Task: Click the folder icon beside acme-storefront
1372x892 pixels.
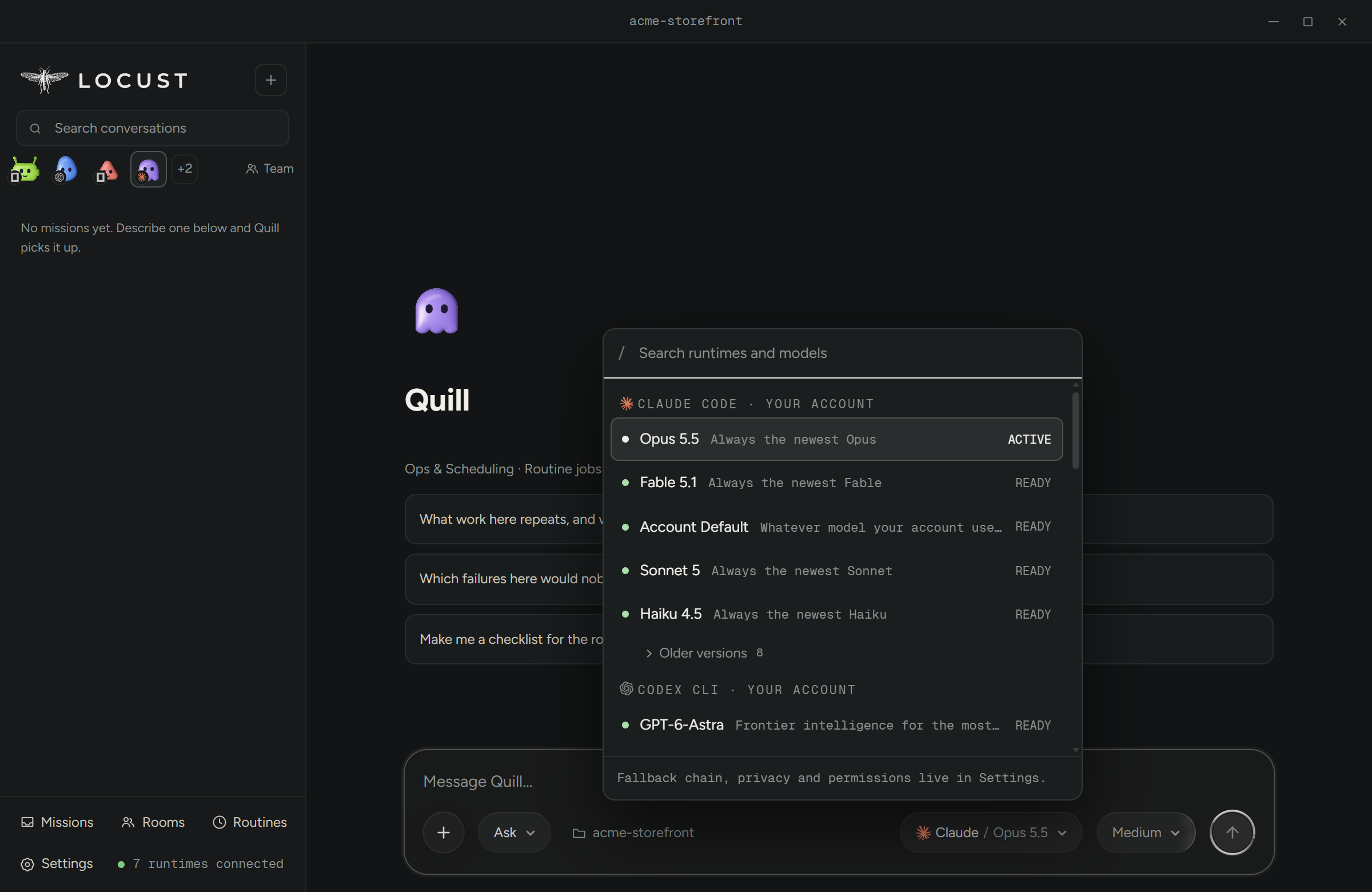Action: coord(579,833)
